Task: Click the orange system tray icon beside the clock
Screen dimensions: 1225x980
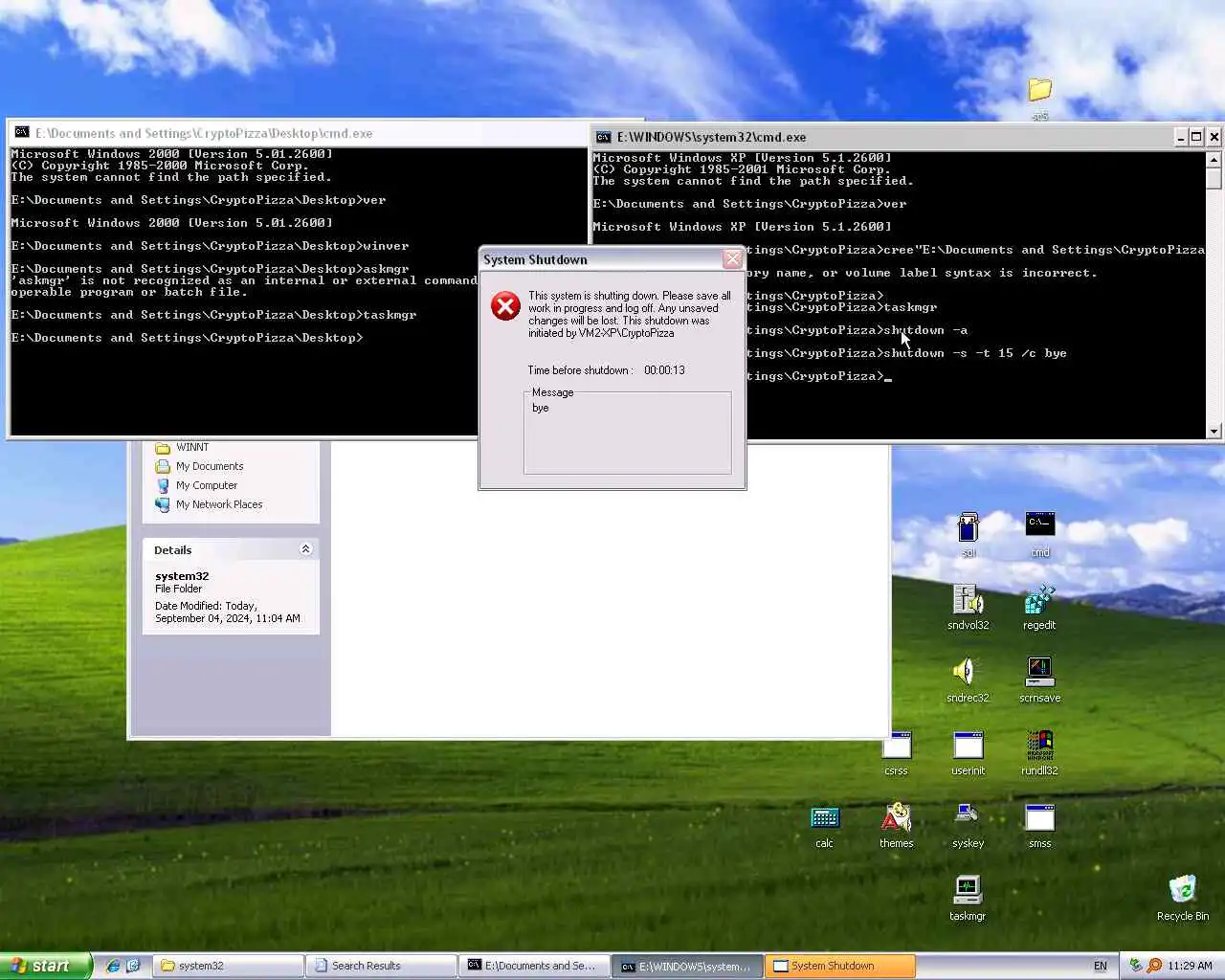Action: click(x=1154, y=966)
